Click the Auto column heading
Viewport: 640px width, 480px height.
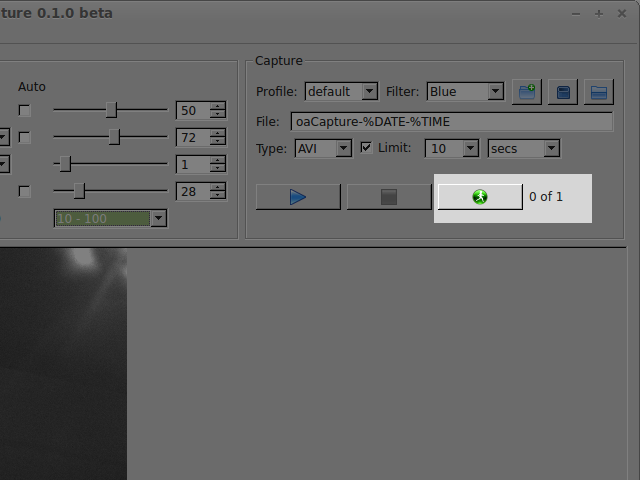pyautogui.click(x=32, y=87)
